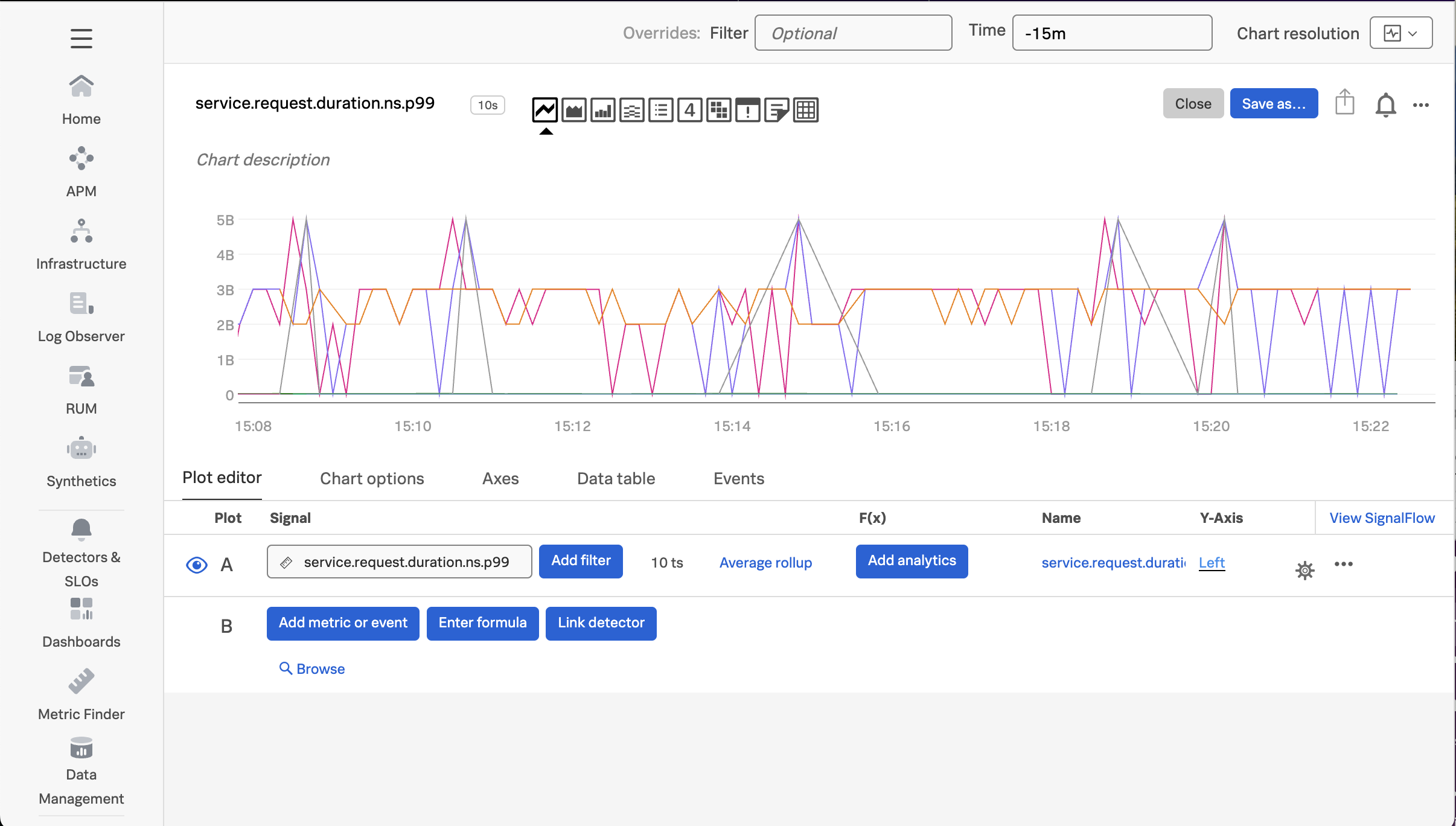Click the bell detector alert icon

[1385, 105]
